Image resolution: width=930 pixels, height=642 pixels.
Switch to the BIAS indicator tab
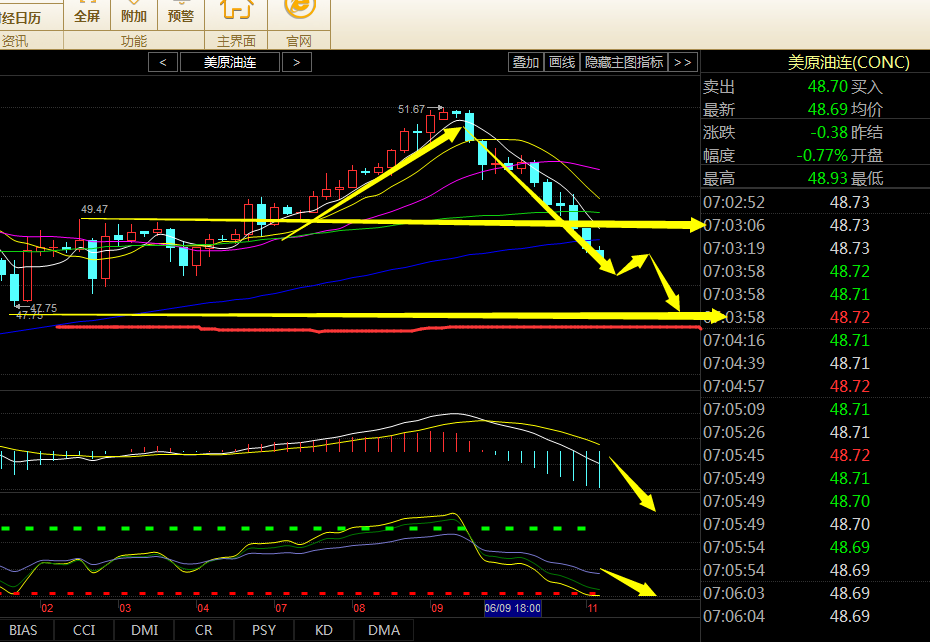point(23,630)
